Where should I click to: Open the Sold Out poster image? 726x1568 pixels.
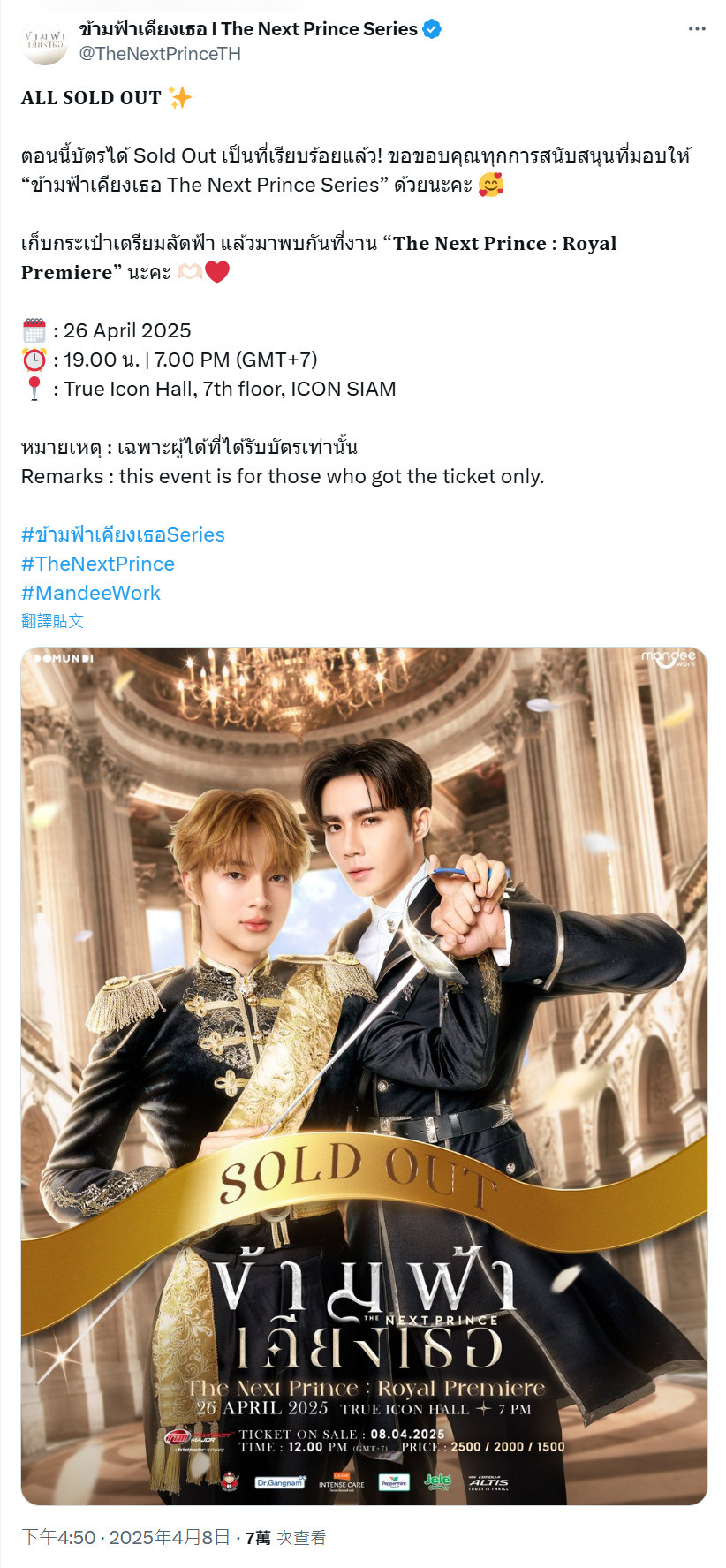[364, 1076]
